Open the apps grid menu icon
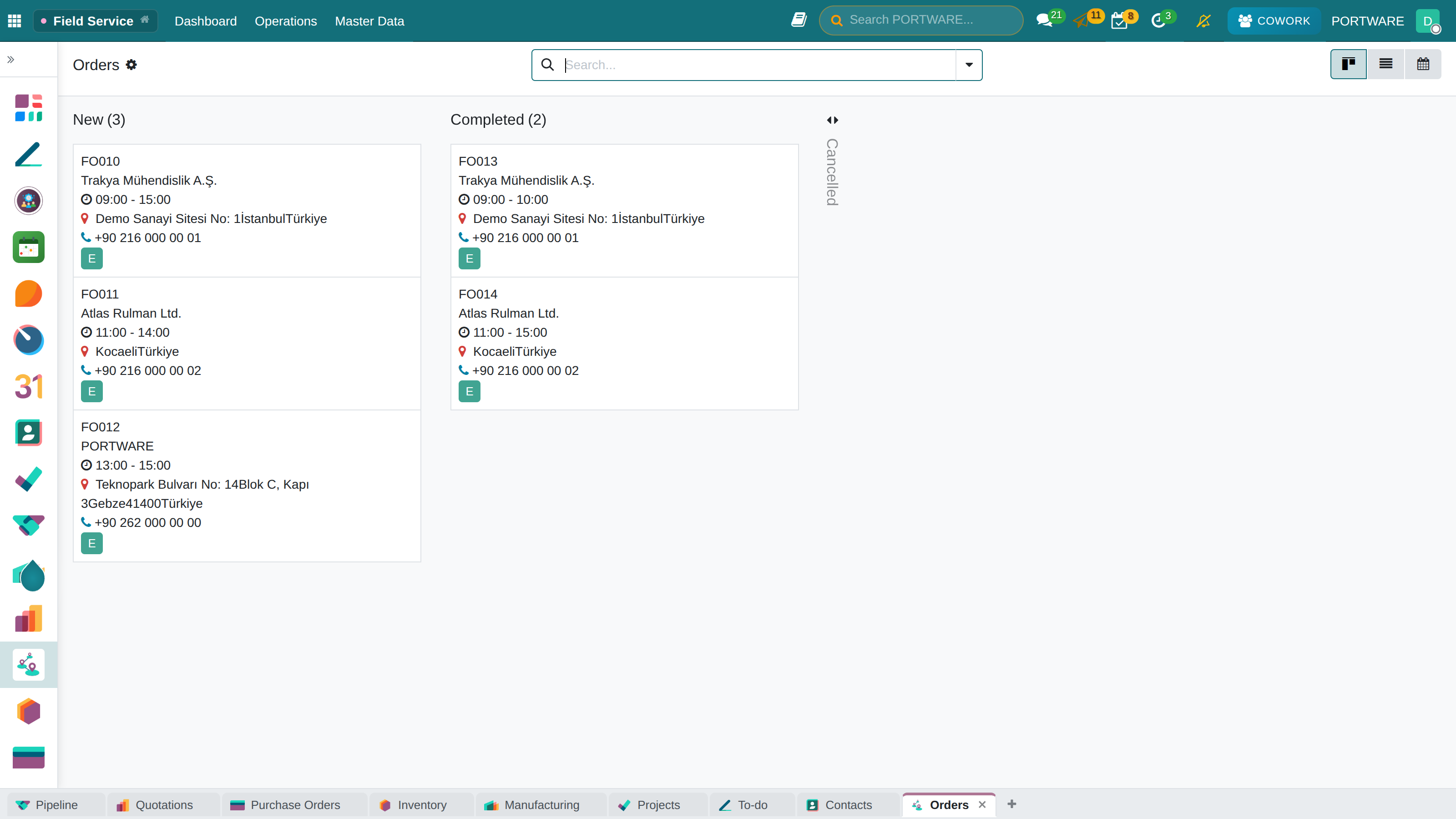Screen dimensions: 1456x819 click(x=15, y=21)
